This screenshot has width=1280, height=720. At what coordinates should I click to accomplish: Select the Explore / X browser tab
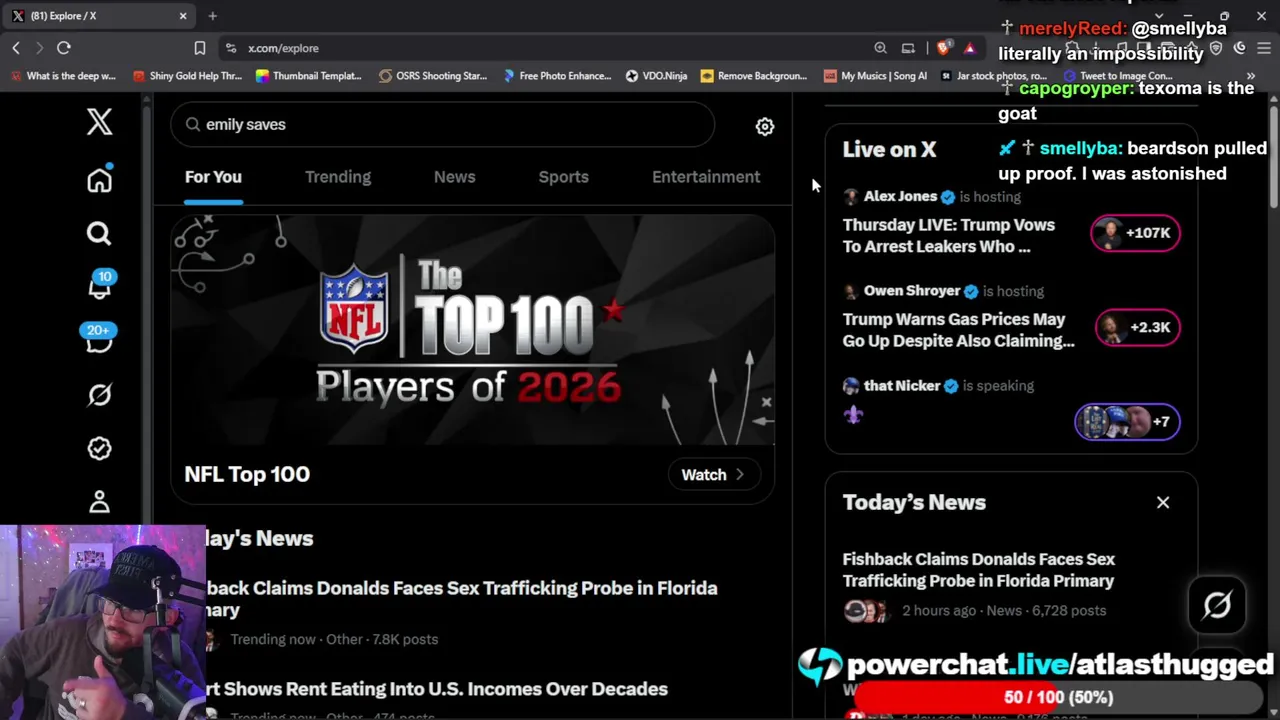click(99, 16)
